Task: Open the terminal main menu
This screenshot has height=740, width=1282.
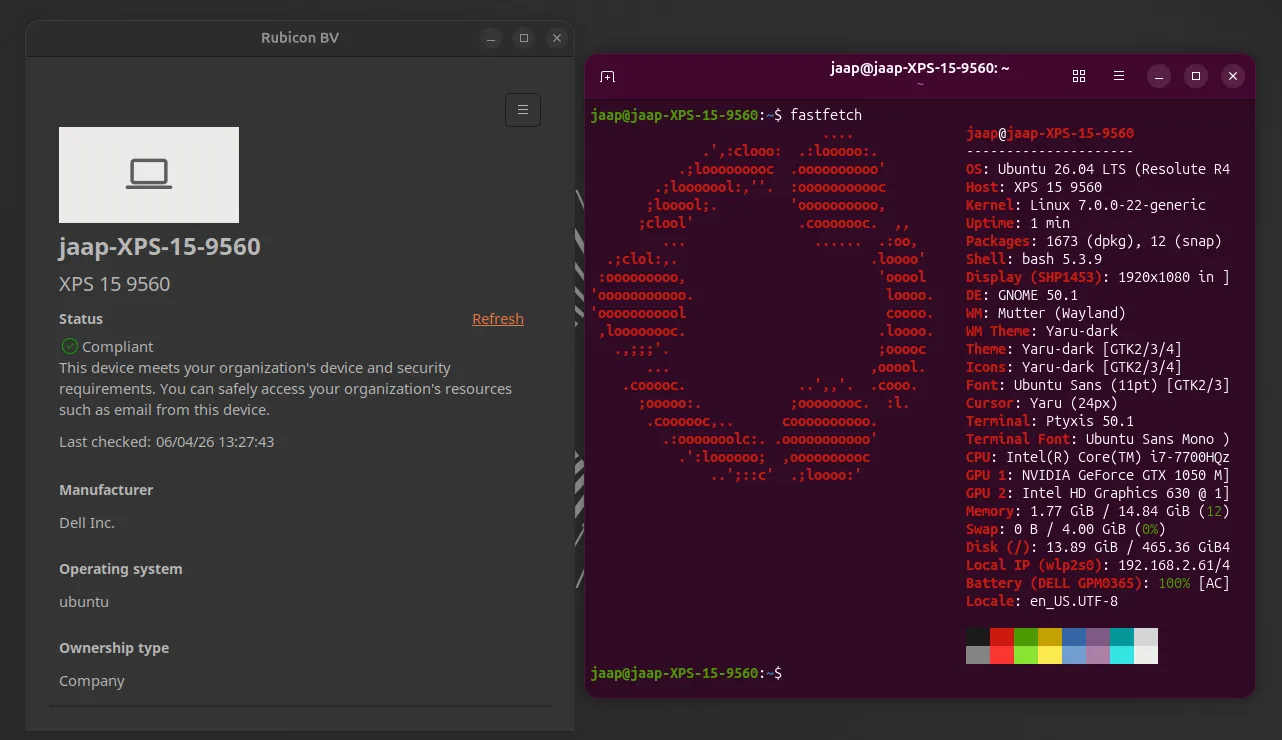Action: (1119, 76)
